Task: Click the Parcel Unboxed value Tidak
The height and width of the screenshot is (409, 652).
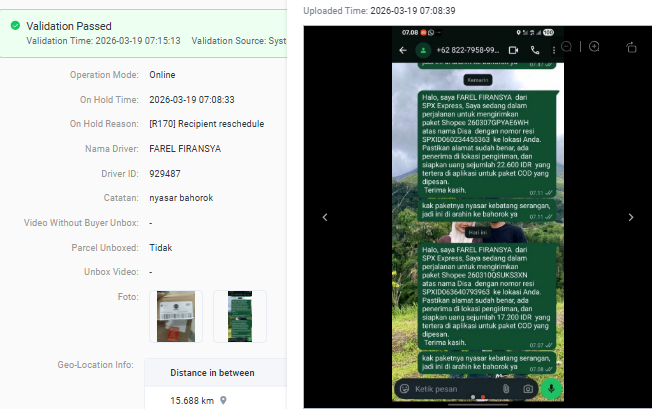Action: coord(161,248)
